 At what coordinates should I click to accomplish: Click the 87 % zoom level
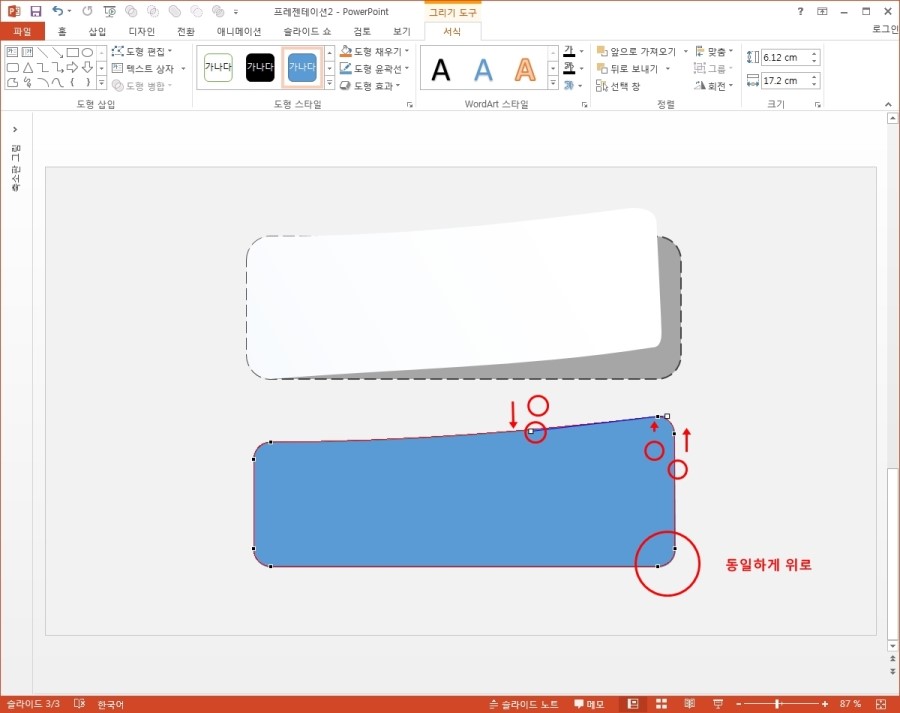tap(850, 704)
